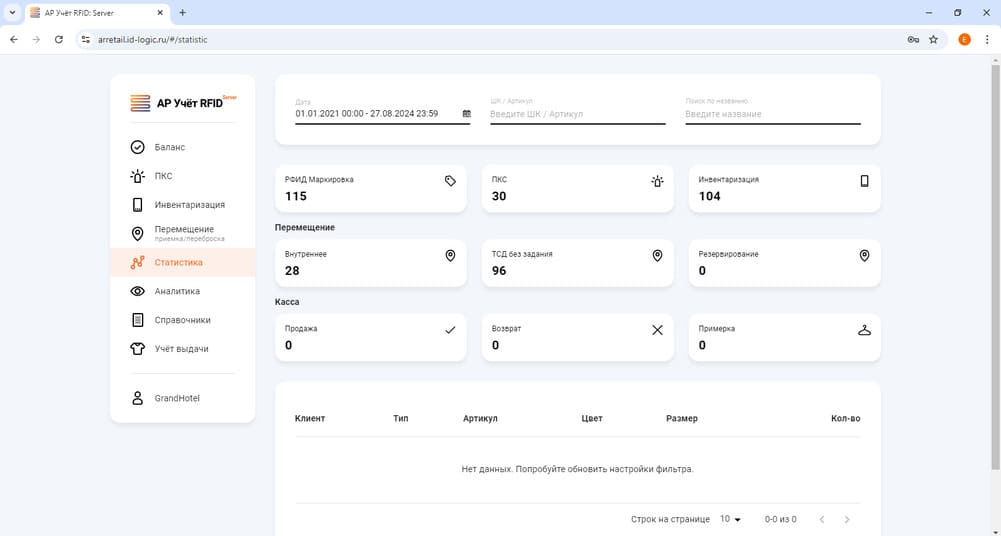1001x536 pixels.
Task: Open rows per page dropdown
Action: (731, 519)
